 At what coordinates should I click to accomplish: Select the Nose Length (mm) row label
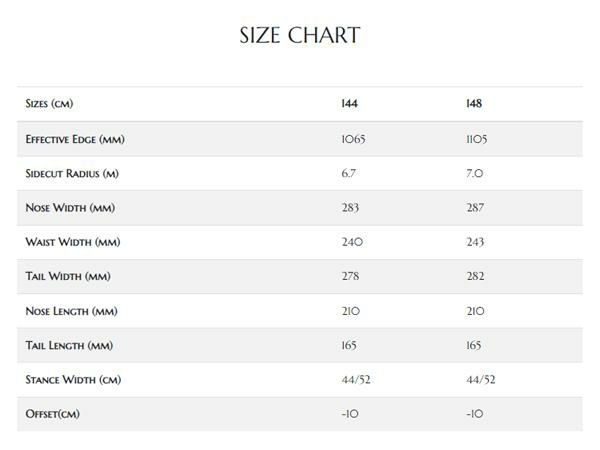(70, 311)
